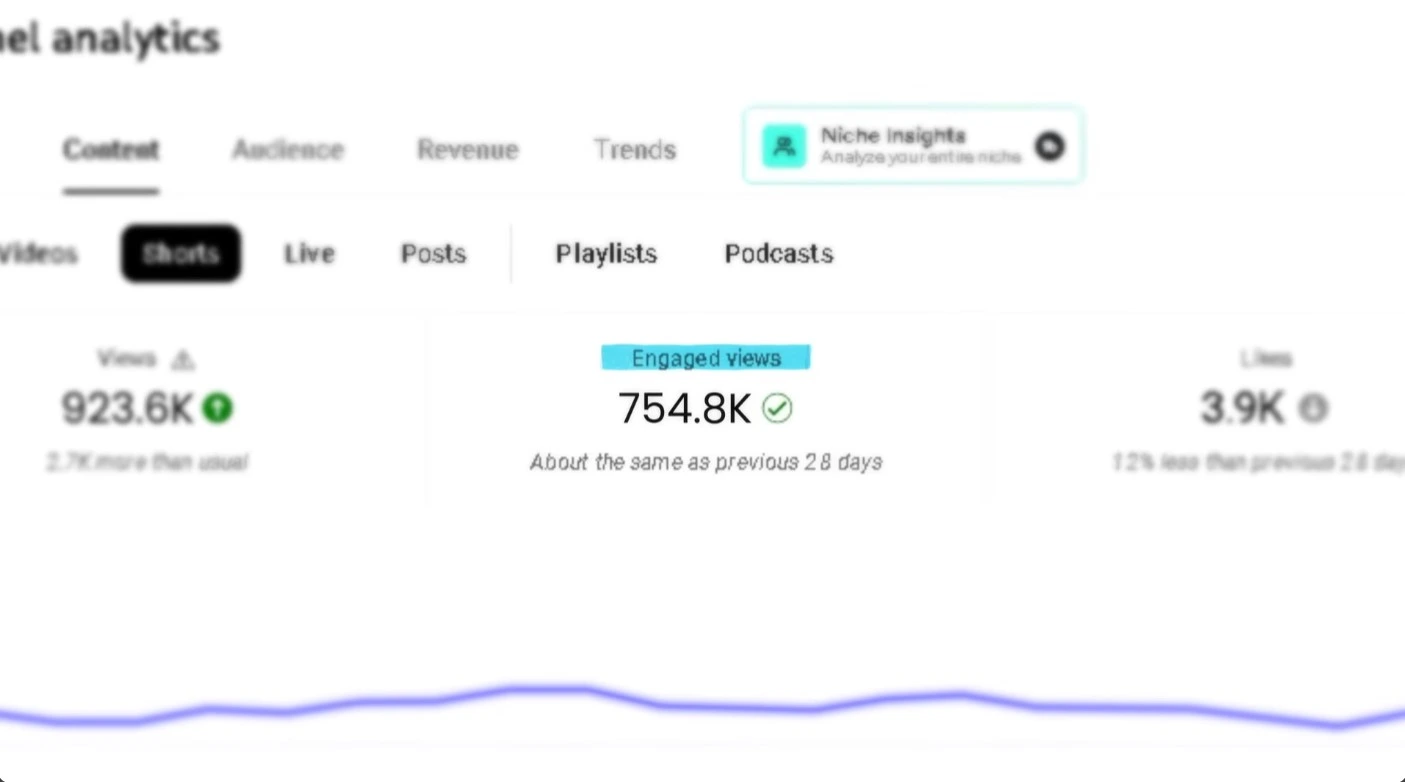Open the Revenue tab
This screenshot has width=1405, height=782.
coord(468,149)
